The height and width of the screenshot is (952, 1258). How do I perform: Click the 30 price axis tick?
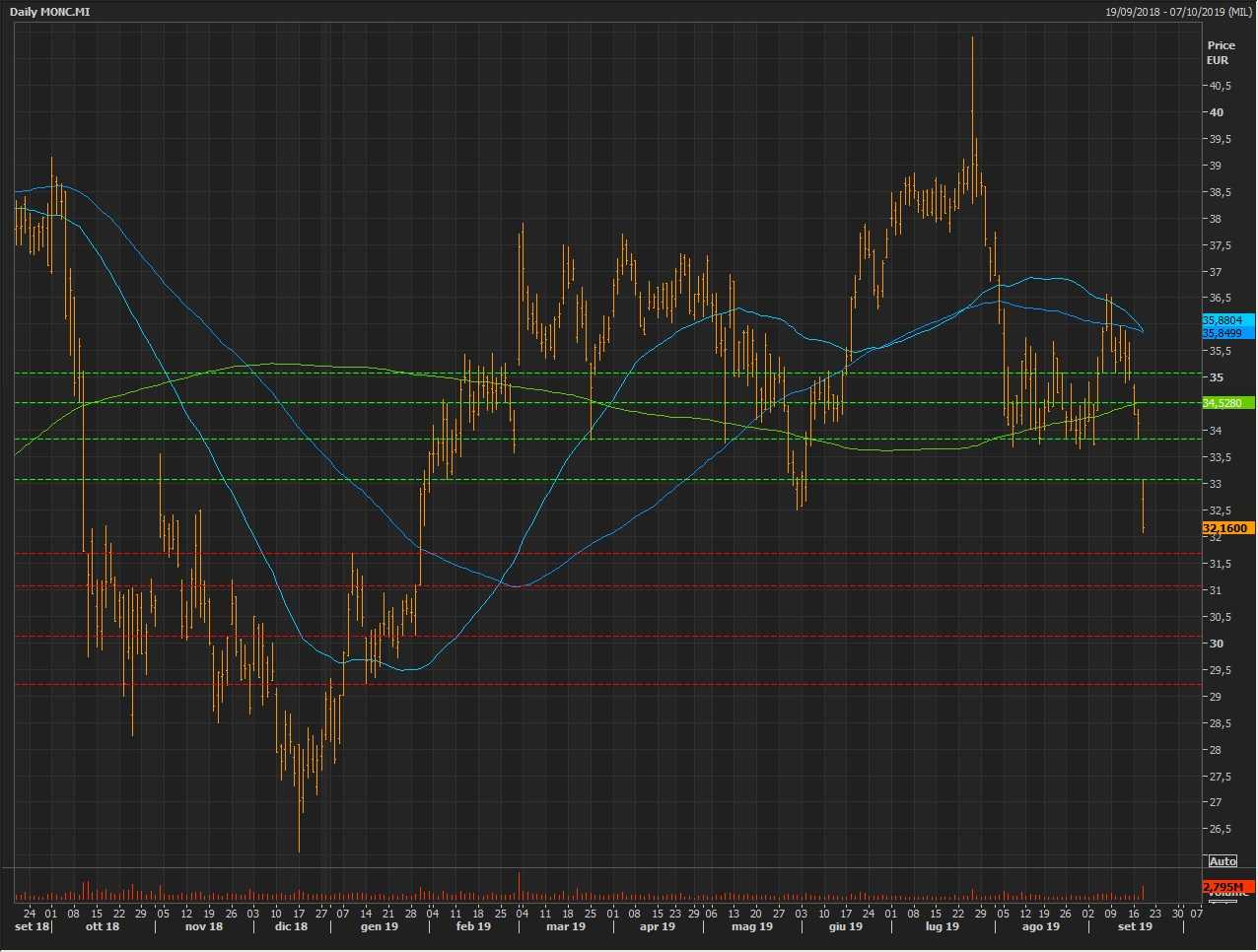(x=1217, y=644)
